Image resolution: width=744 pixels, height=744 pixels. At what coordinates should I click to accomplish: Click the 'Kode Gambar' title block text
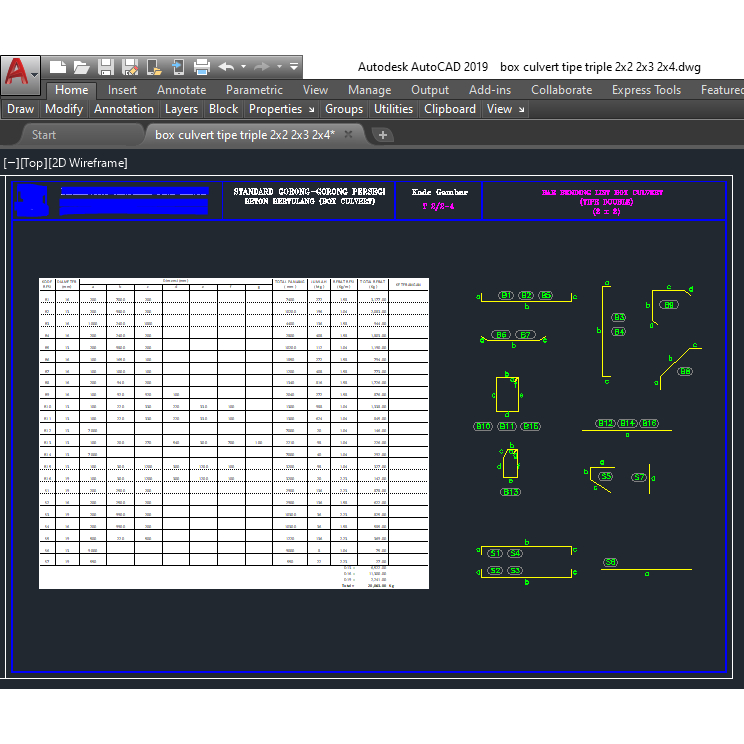pyautogui.click(x=439, y=192)
